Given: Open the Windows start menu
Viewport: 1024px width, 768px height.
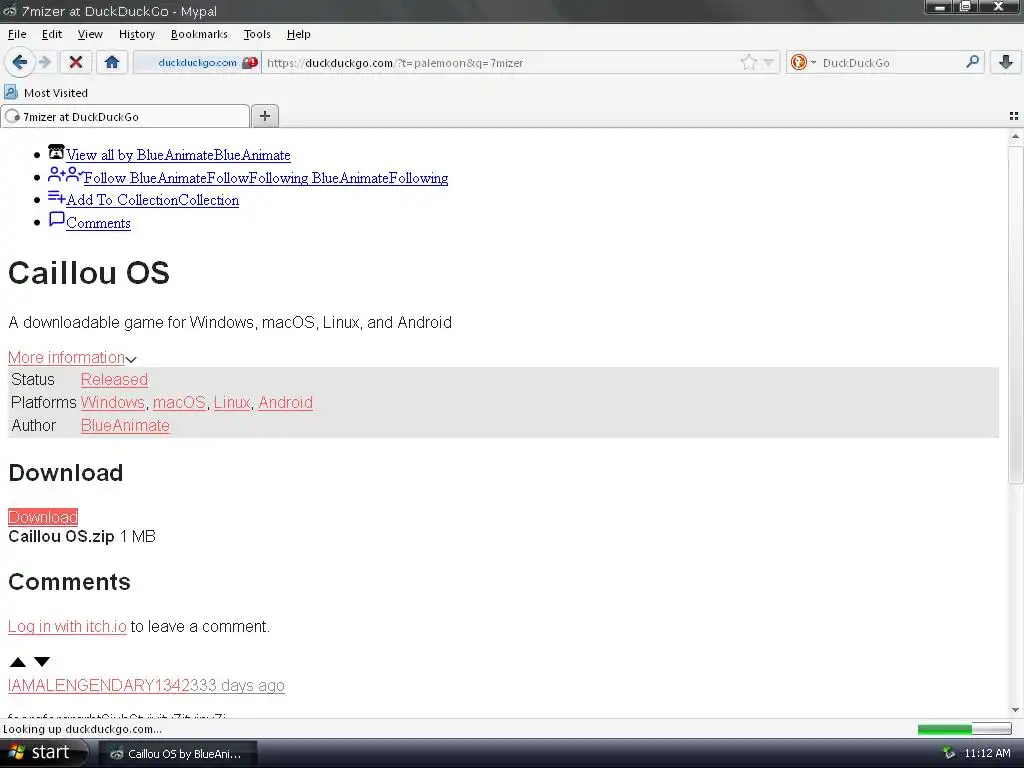Looking at the screenshot, I should [x=42, y=753].
